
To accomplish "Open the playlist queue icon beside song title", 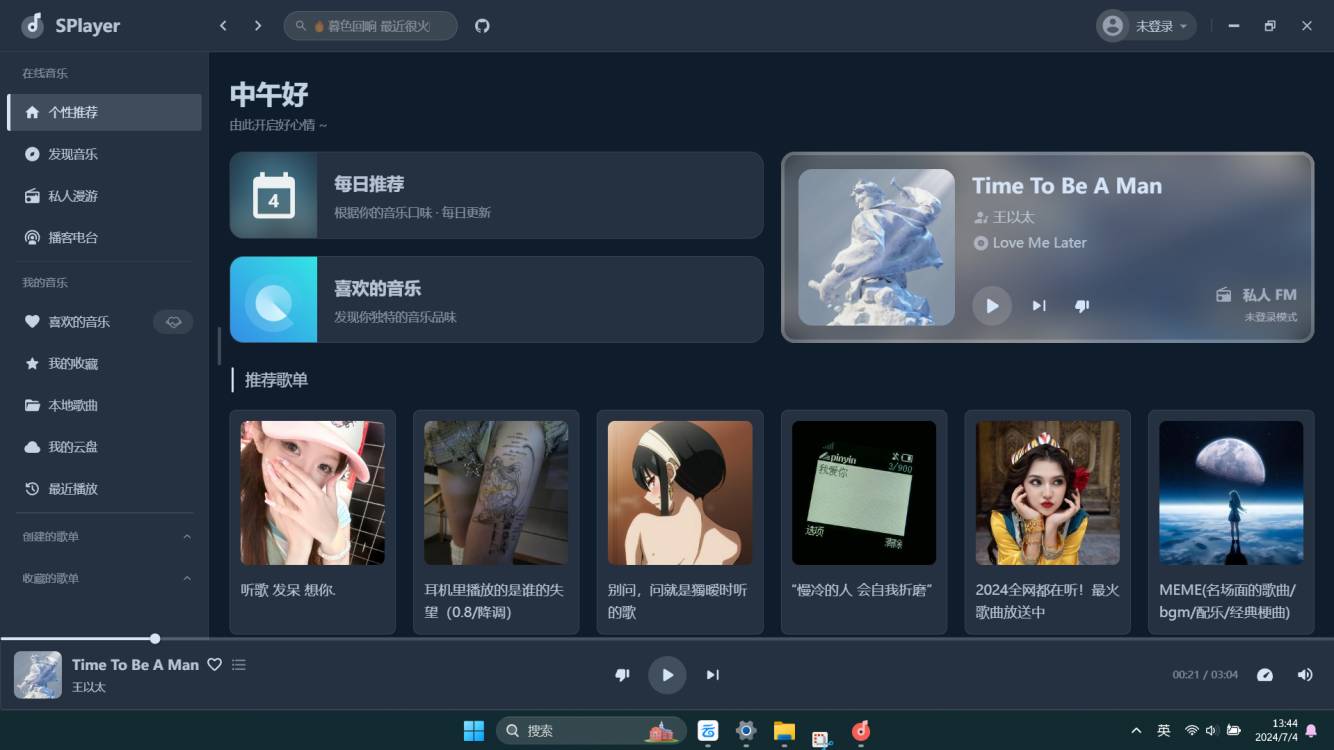I will (x=239, y=665).
